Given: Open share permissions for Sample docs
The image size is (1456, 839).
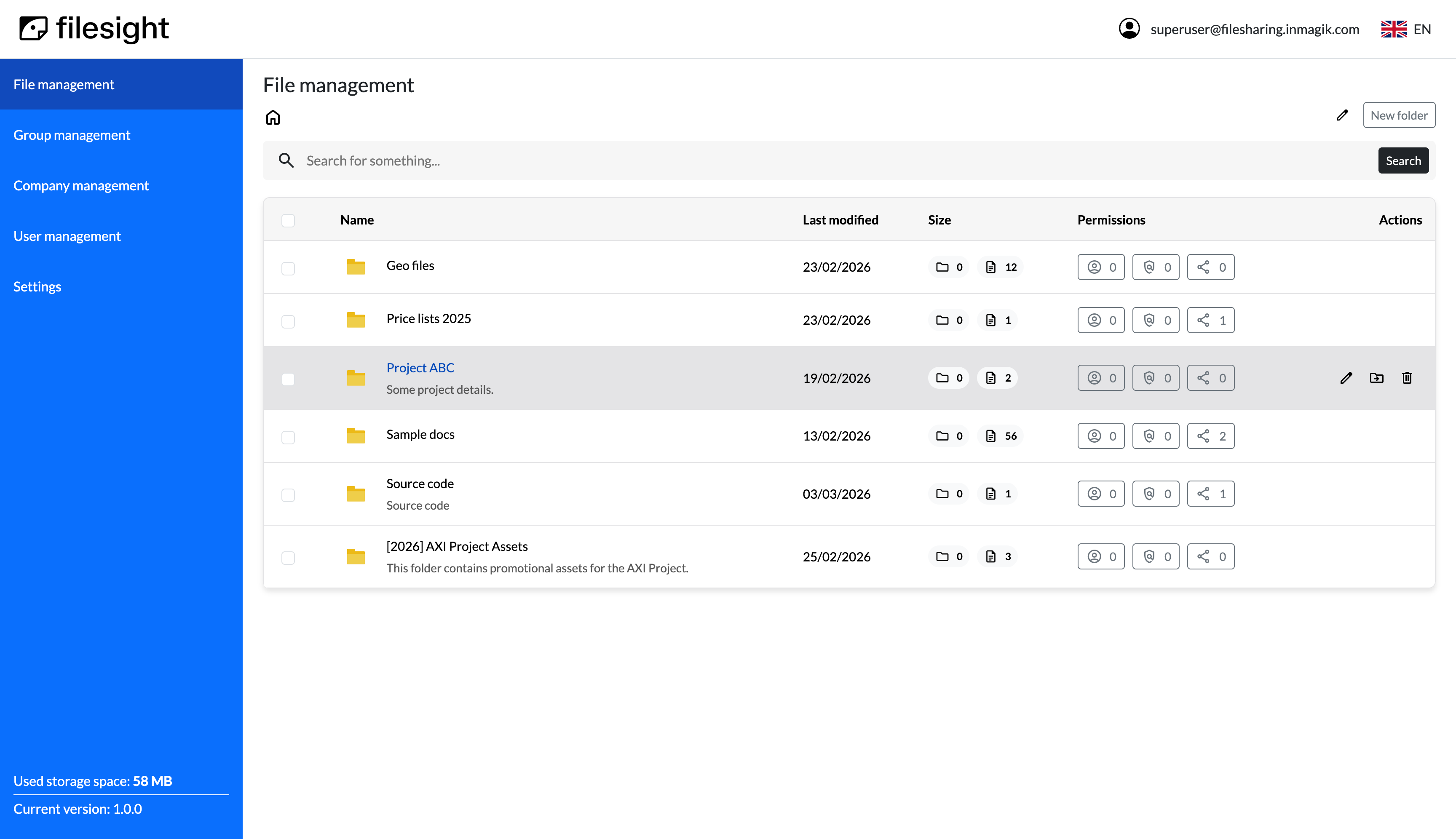Looking at the screenshot, I should [x=1210, y=436].
